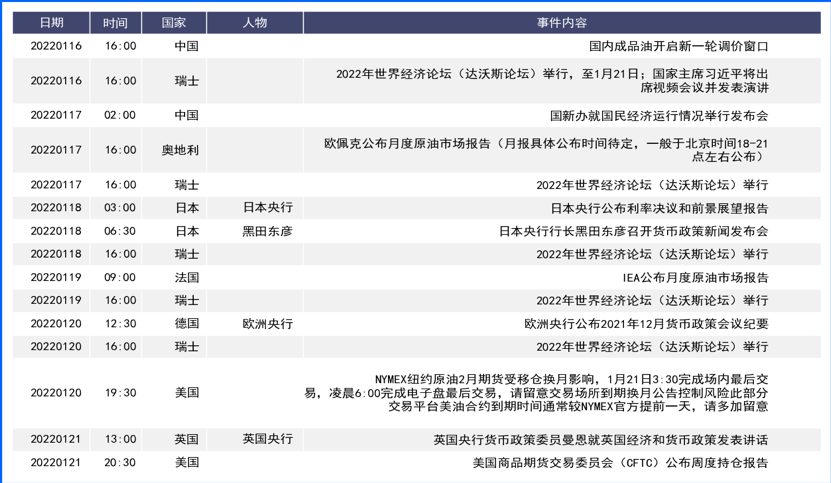Select date 20220117 in the 奥地利 row
The width and height of the screenshot is (831, 483).
click(x=56, y=150)
